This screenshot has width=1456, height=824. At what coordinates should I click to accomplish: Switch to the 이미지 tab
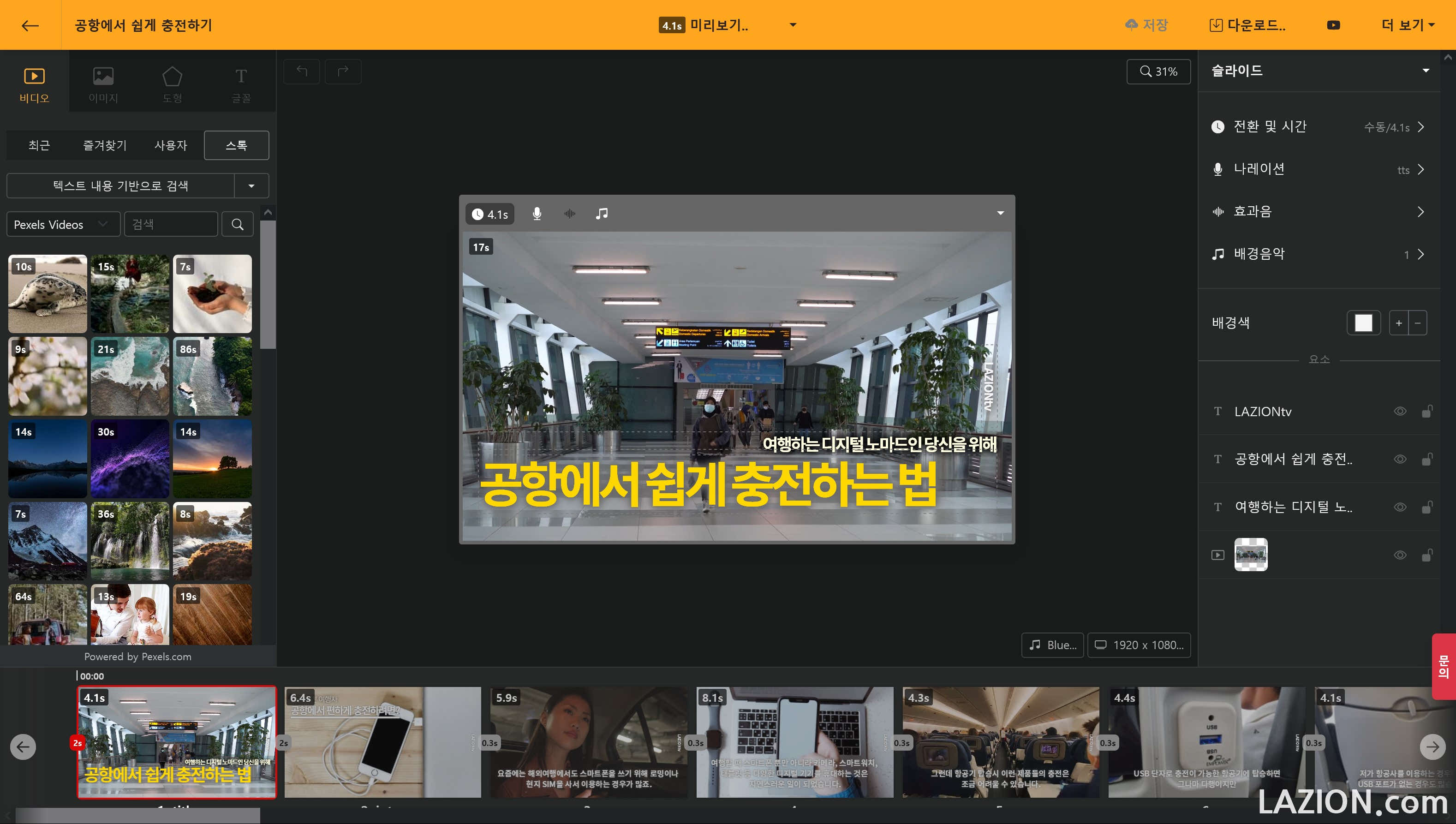[x=103, y=84]
